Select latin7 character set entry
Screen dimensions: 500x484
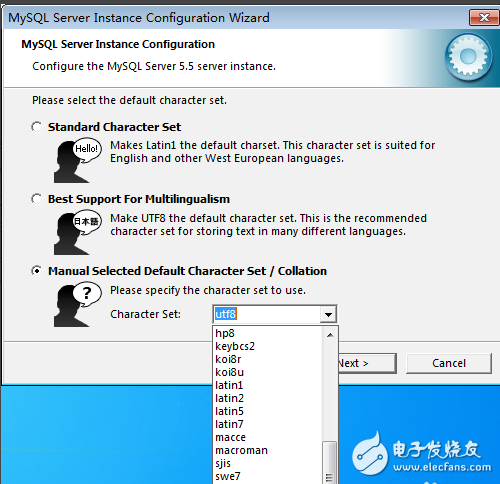point(268,424)
